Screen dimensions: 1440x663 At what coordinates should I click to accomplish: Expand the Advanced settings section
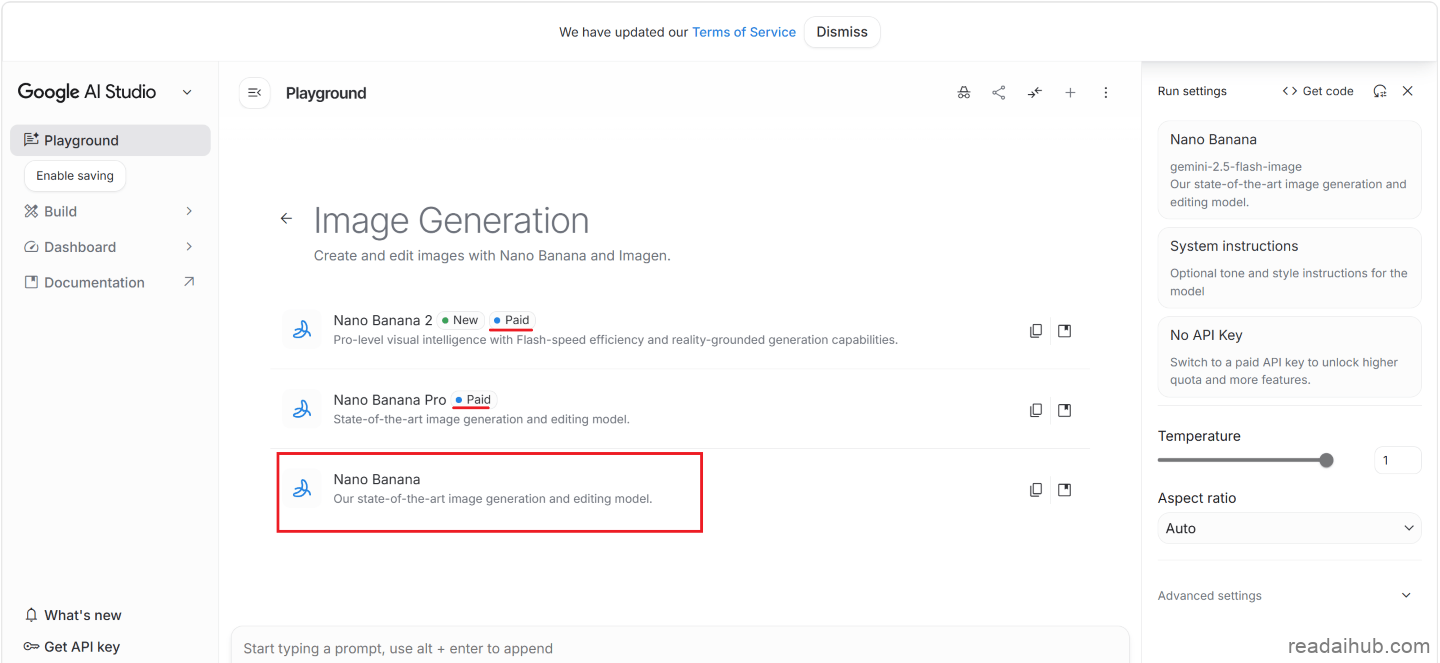coord(1406,596)
